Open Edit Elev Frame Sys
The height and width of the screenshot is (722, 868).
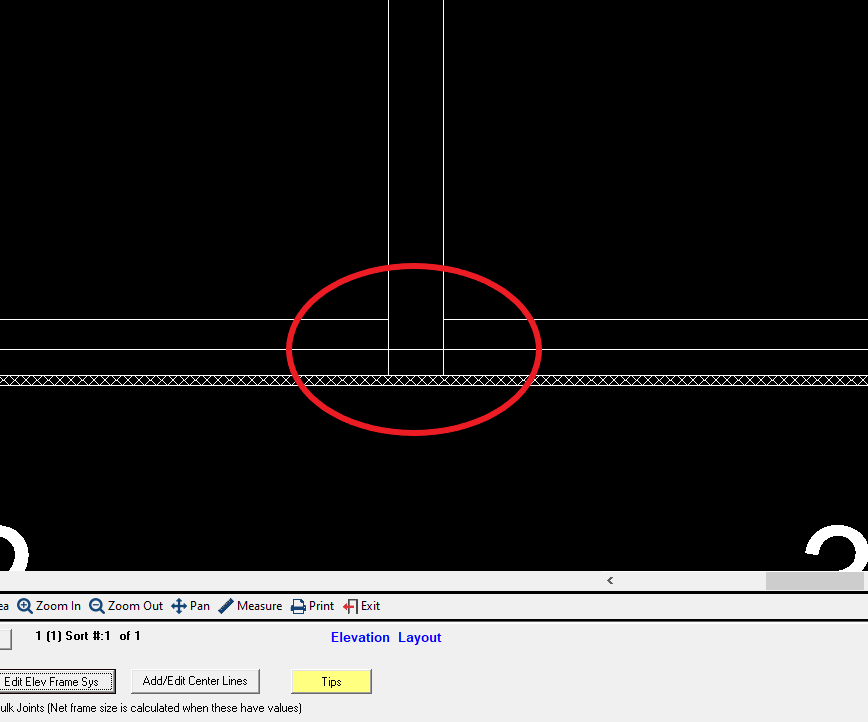click(x=56, y=682)
